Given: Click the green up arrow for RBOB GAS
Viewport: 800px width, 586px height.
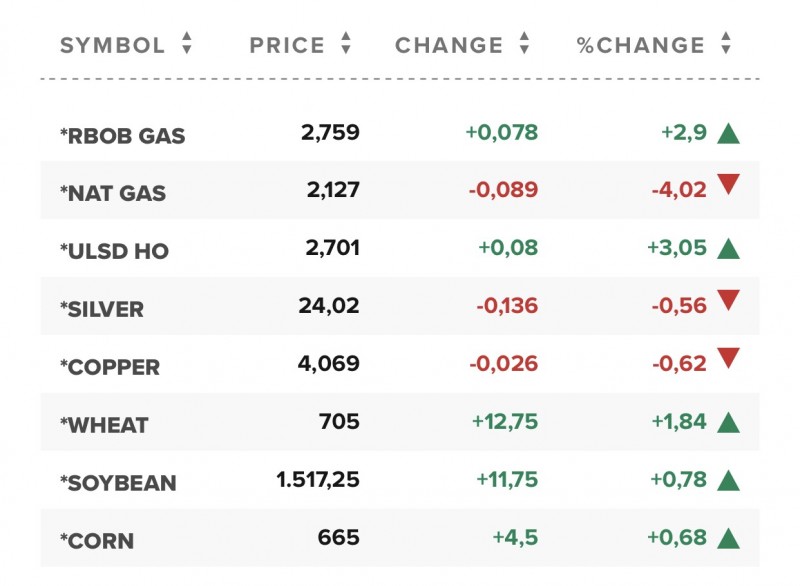Looking at the screenshot, I should click(x=728, y=133).
